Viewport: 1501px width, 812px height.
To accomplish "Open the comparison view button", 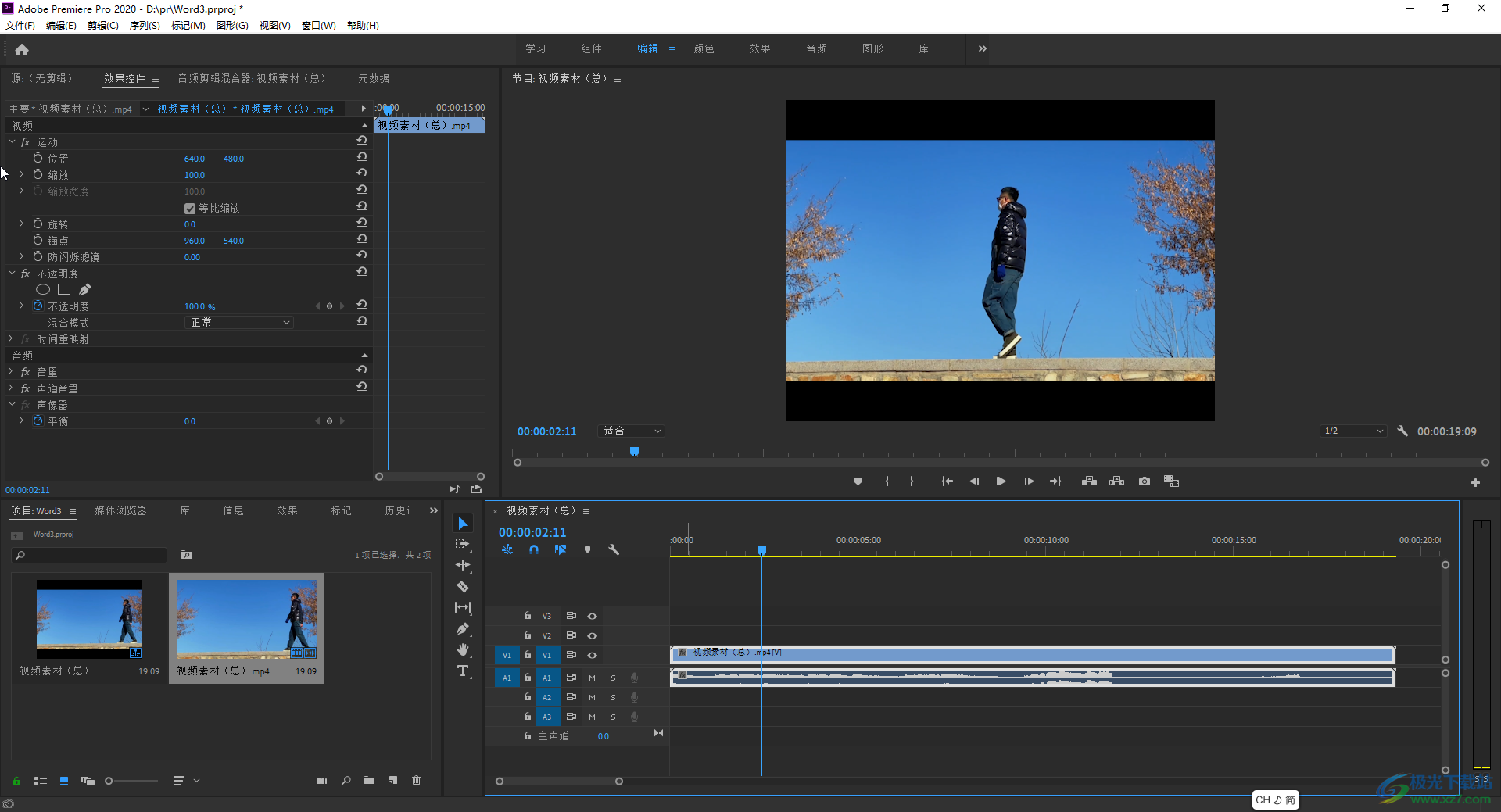I will pyautogui.click(x=1171, y=481).
